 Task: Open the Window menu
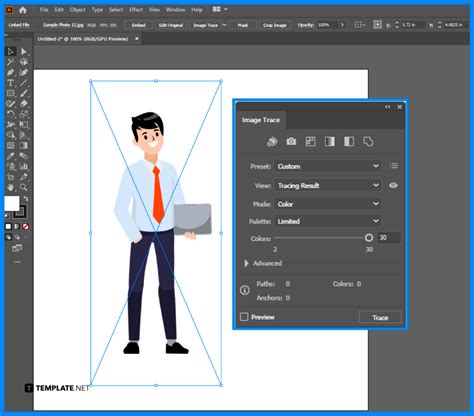[x=175, y=10]
